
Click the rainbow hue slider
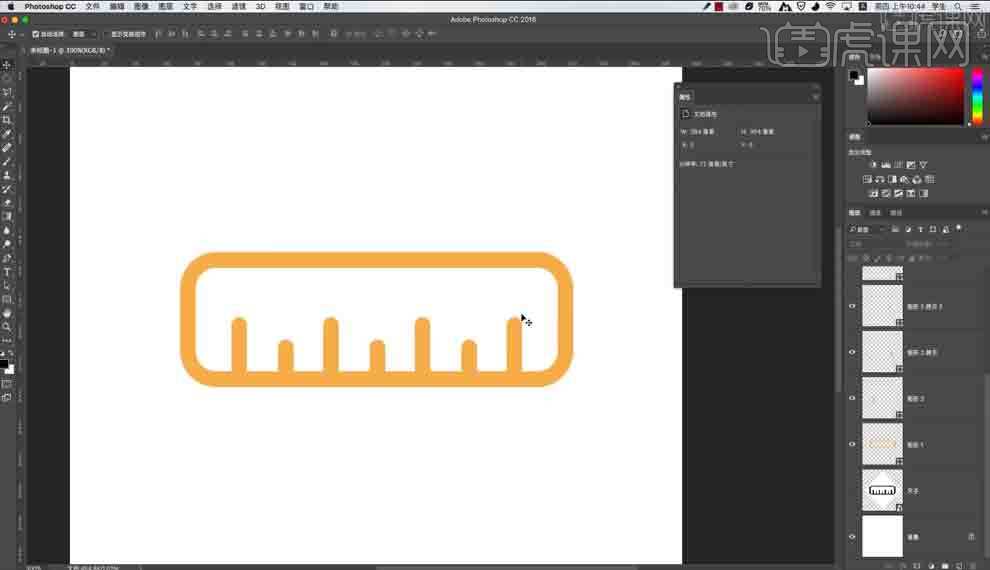coord(977,97)
